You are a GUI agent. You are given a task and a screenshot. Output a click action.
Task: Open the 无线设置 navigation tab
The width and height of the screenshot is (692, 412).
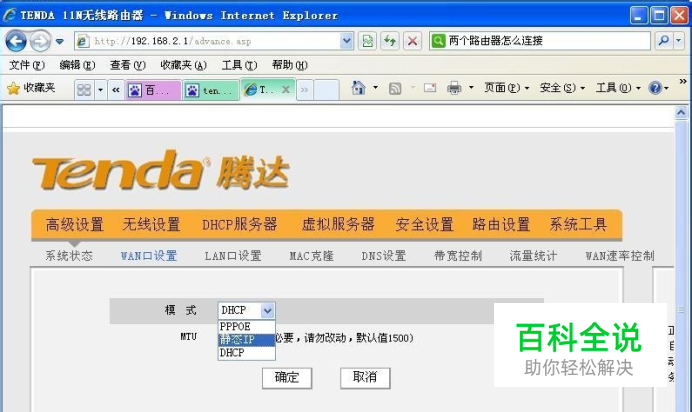point(151,225)
